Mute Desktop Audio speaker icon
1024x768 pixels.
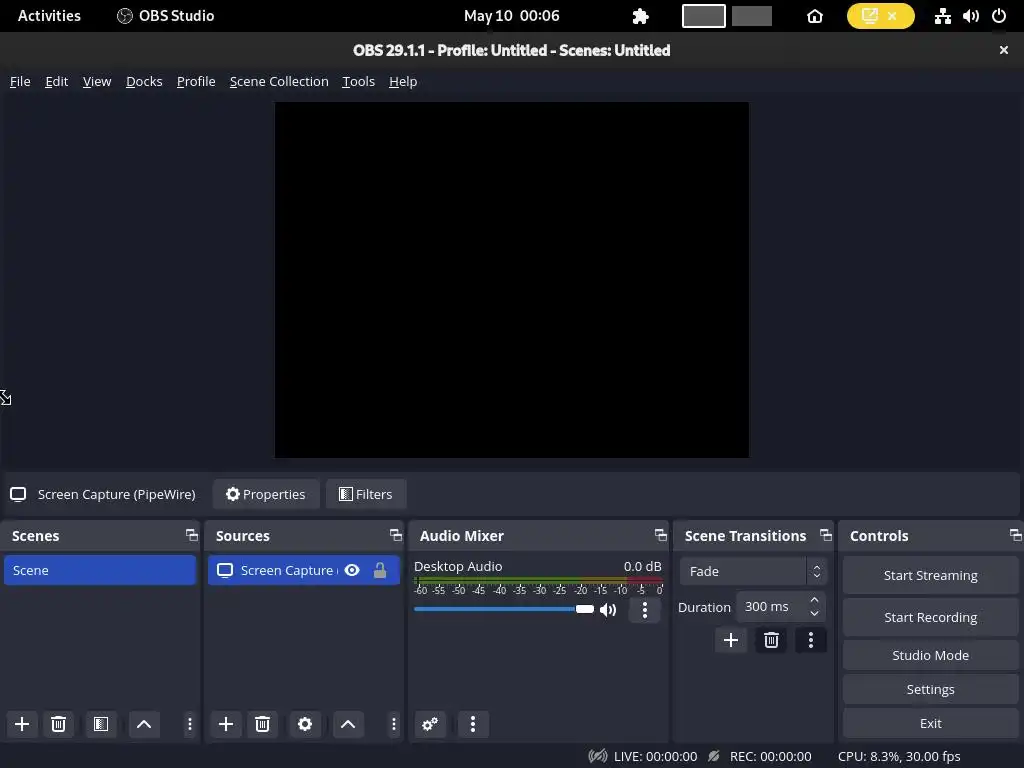pos(608,610)
